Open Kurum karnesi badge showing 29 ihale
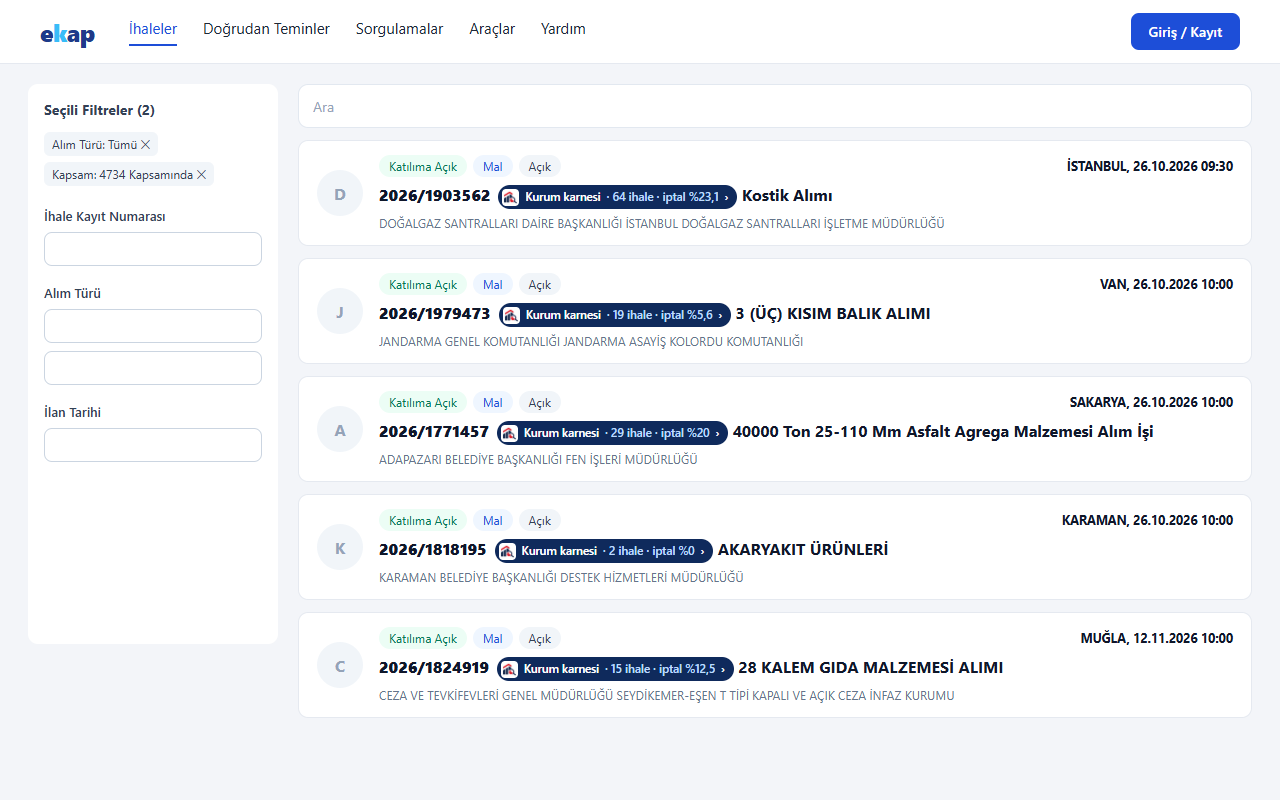The width and height of the screenshot is (1280, 800). pyautogui.click(x=612, y=433)
